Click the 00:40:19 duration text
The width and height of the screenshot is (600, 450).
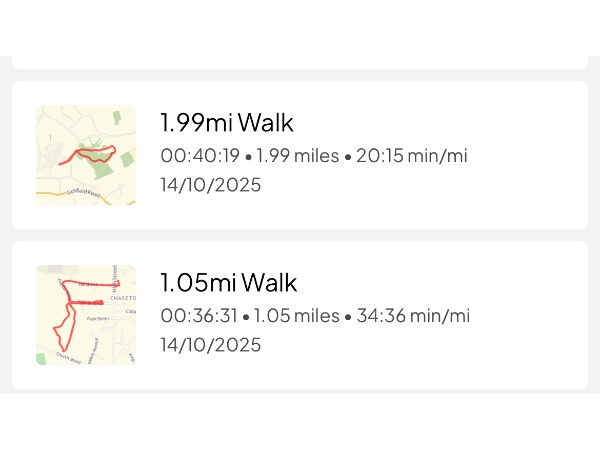[200, 156]
